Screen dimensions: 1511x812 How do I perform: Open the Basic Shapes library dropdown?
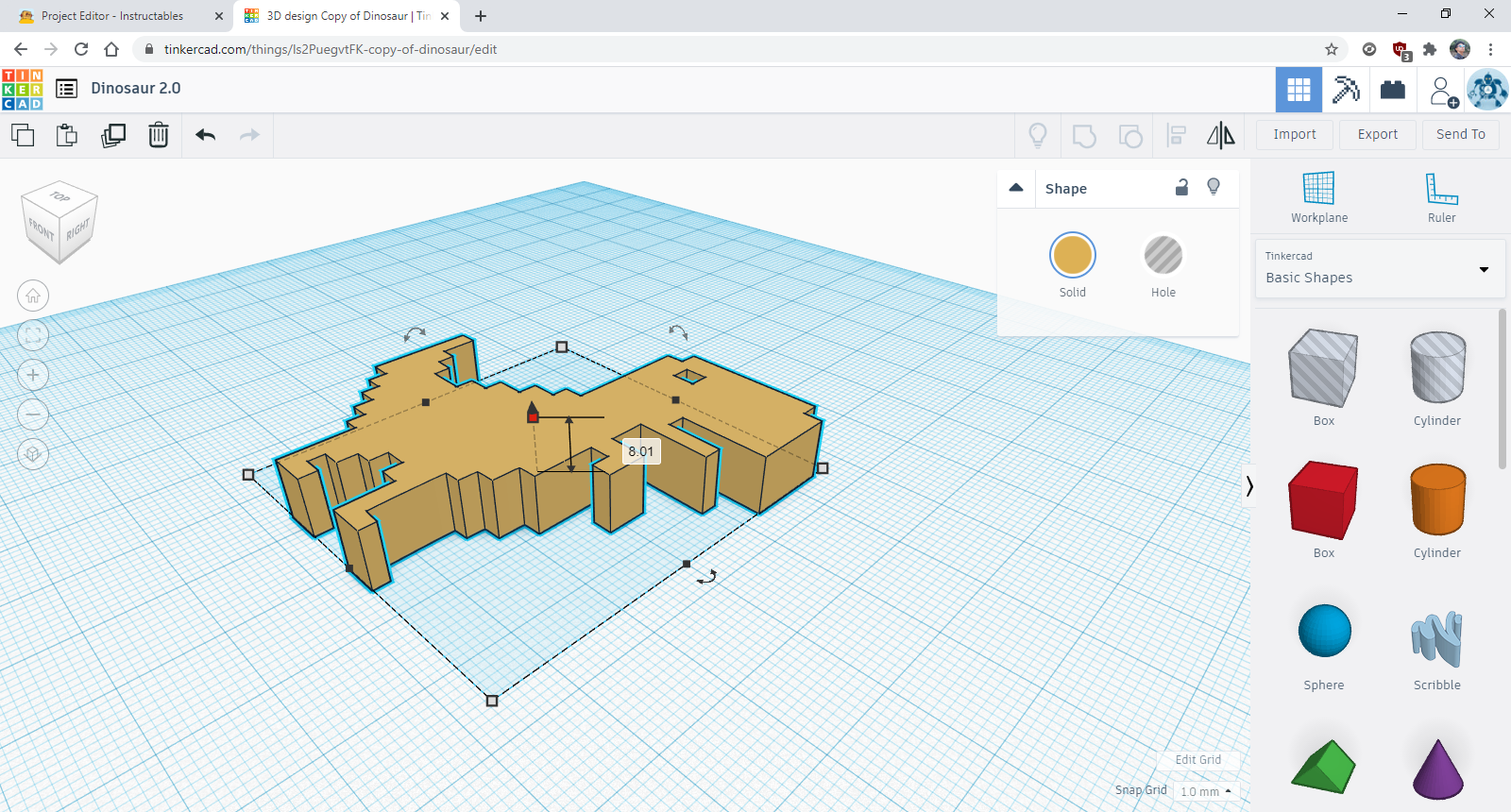1378,269
